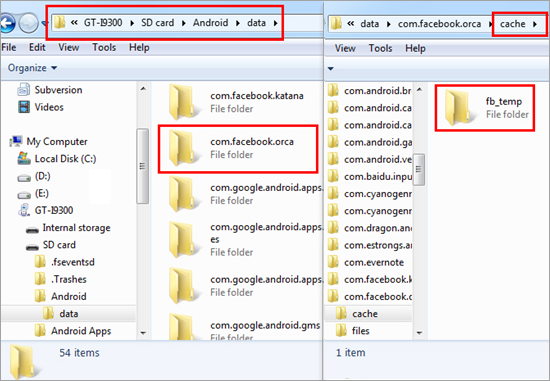
Task: Expand arrow after data in right address bar
Action: [389, 24]
